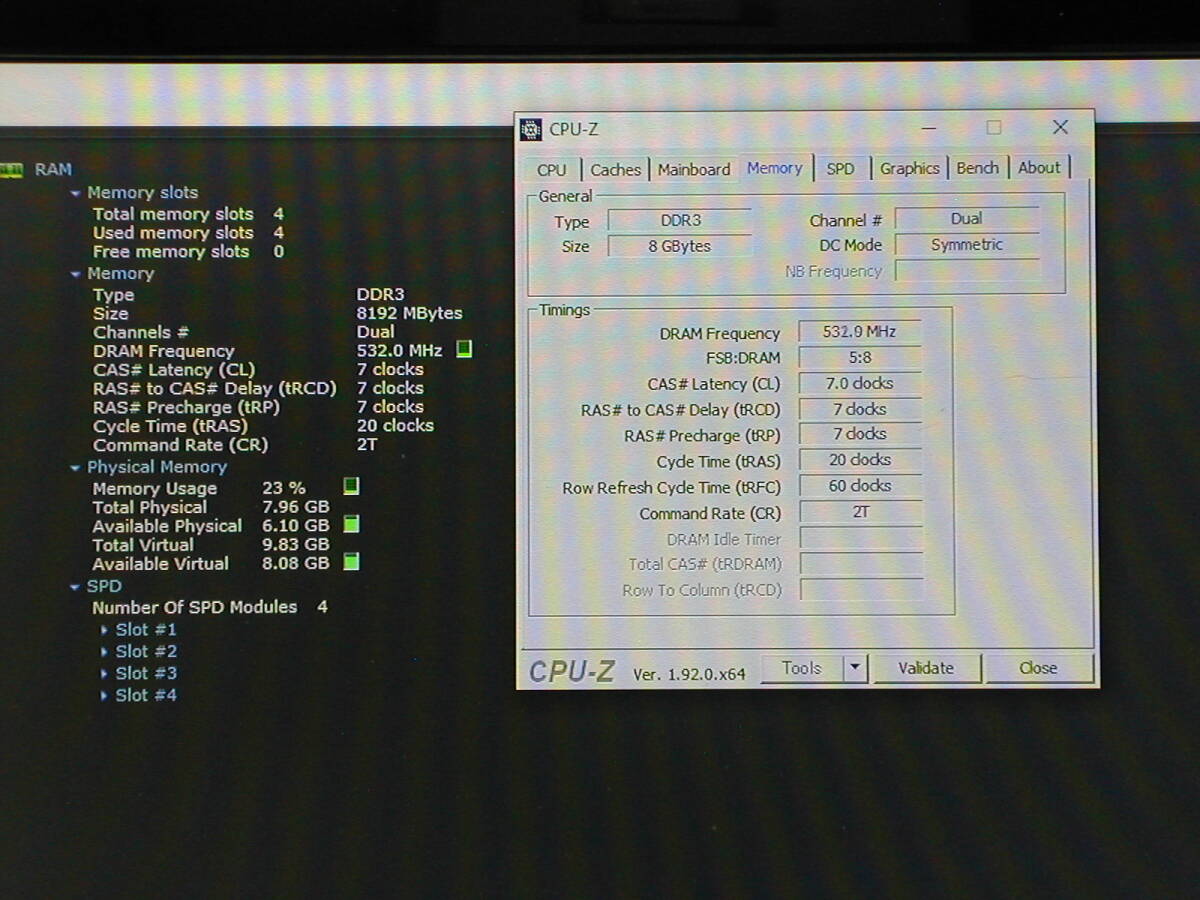Click the DRAM Frequency value in CPU-Z
1200x900 pixels.
859,331
